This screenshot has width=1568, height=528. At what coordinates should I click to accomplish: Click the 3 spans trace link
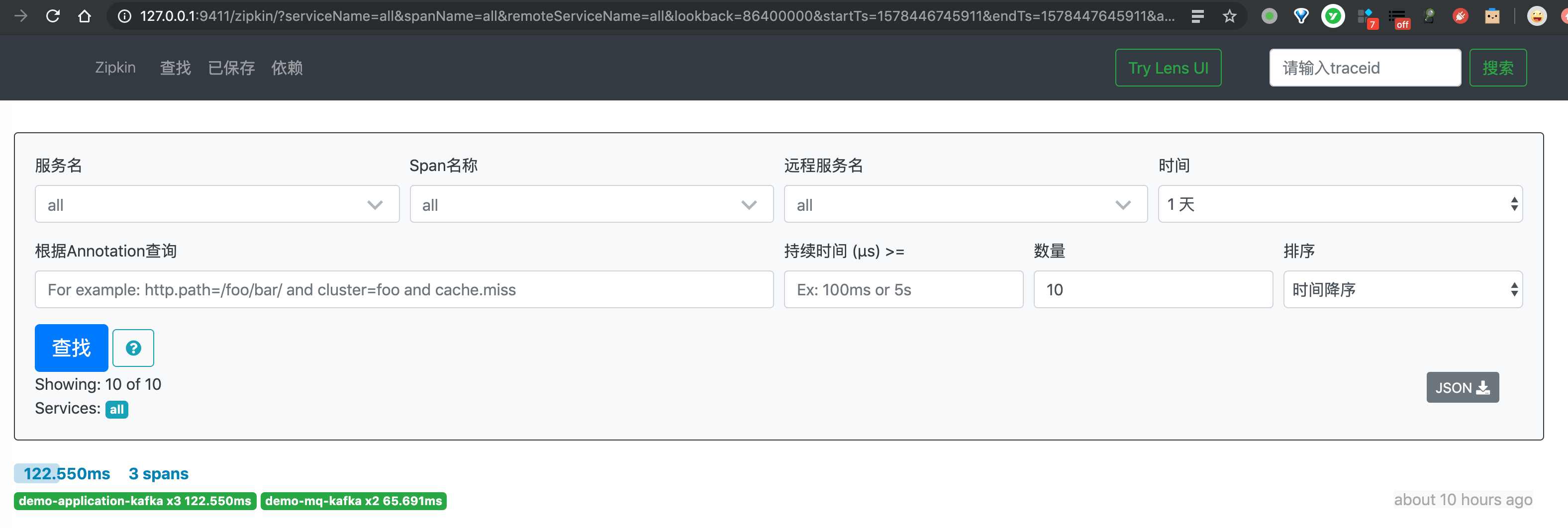[x=158, y=474]
